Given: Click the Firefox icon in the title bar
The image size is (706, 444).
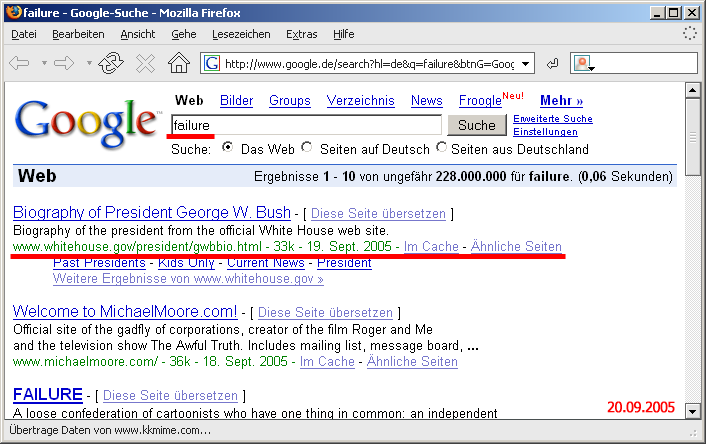Looking at the screenshot, I should (x=14, y=13).
